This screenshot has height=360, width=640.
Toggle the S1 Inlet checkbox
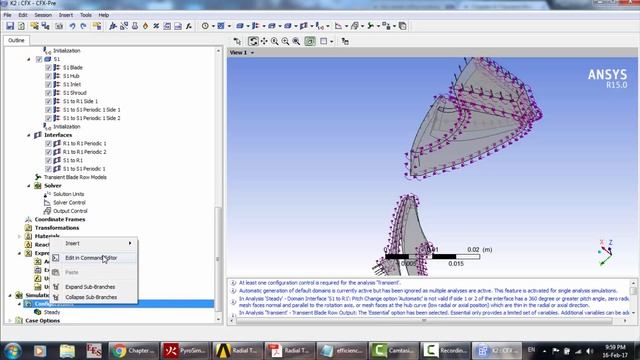[48, 84]
